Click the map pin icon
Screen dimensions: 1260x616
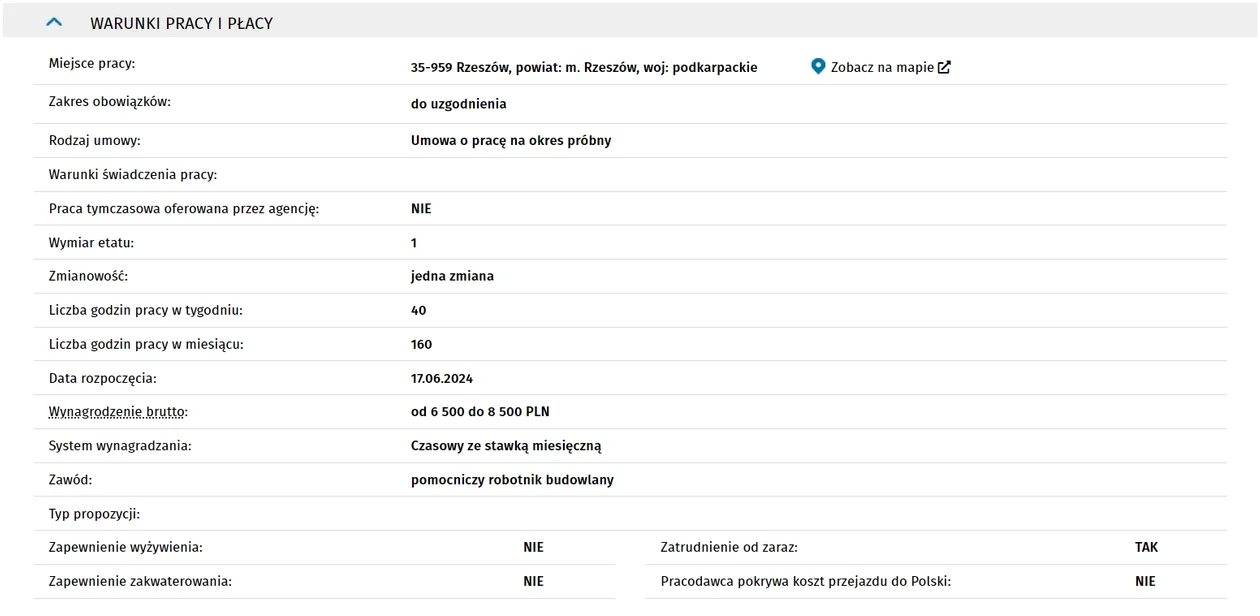[x=818, y=67]
